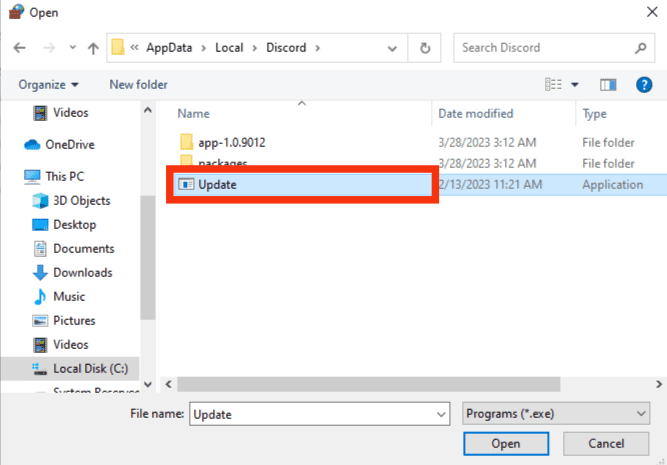Sort by Name column header

pos(193,114)
